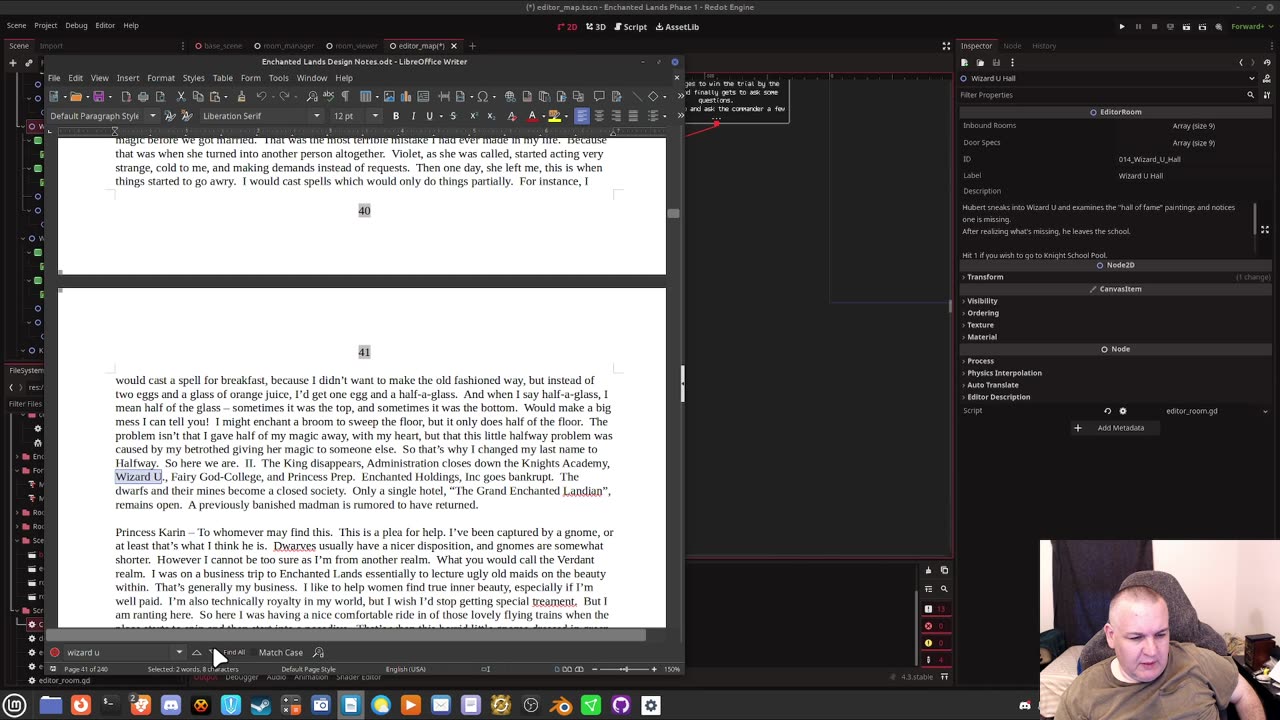1280x720 pixels.
Task: Pause the running project in Redot
Action: [1138, 27]
